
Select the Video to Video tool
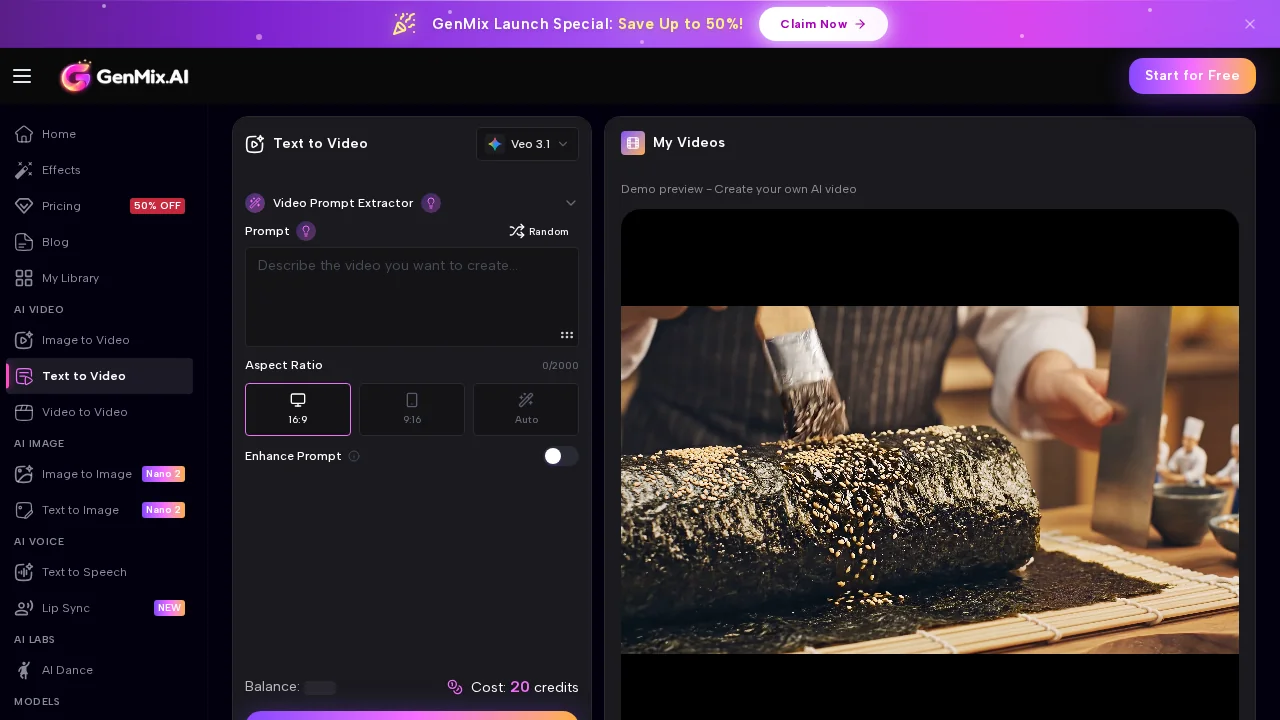point(85,412)
